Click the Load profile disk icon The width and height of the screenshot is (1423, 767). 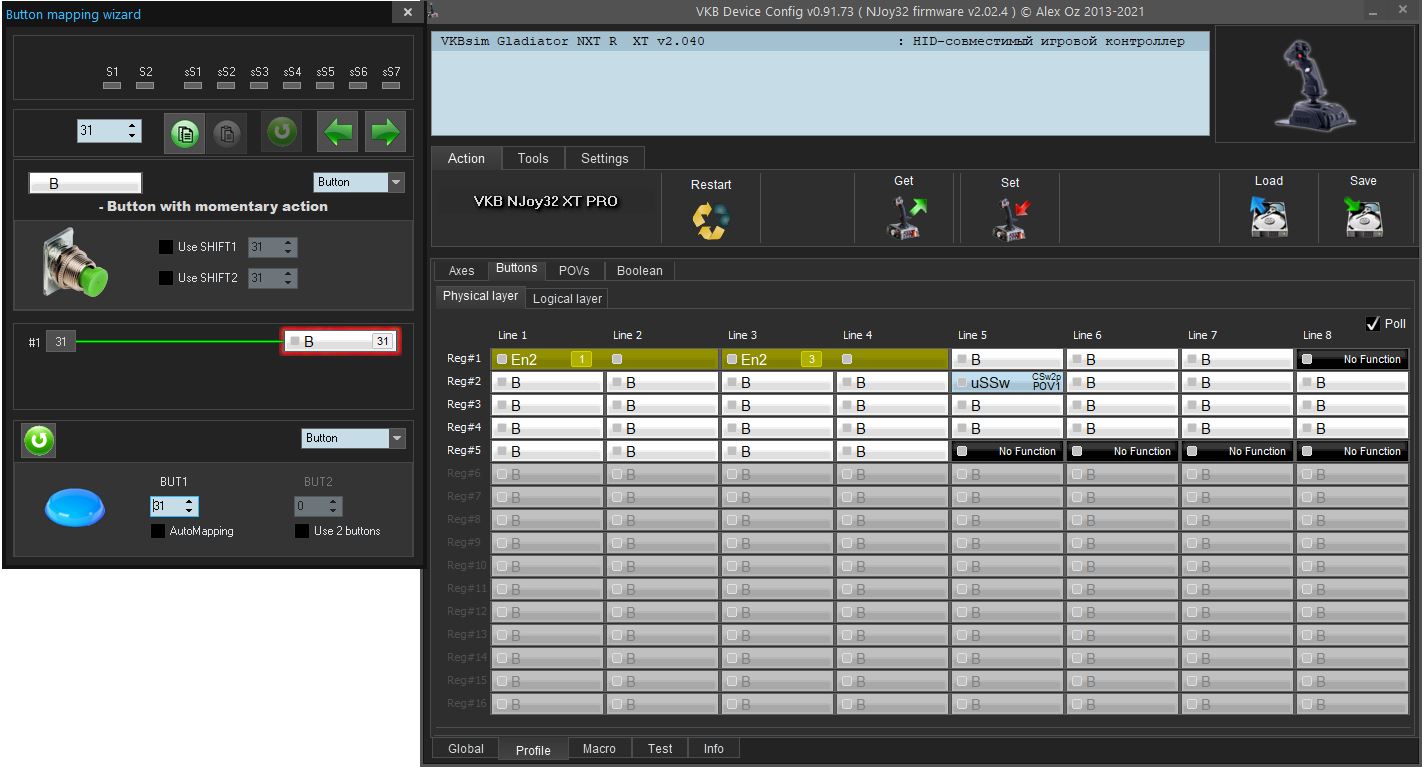click(1268, 216)
